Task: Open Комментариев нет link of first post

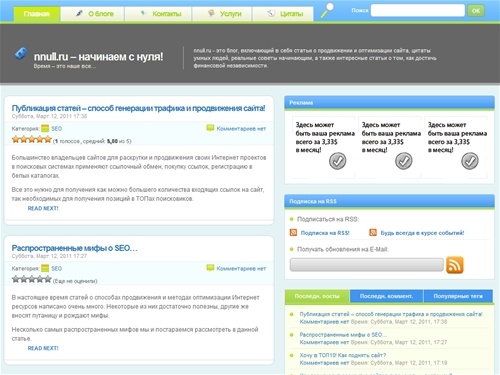Action: tap(241, 129)
